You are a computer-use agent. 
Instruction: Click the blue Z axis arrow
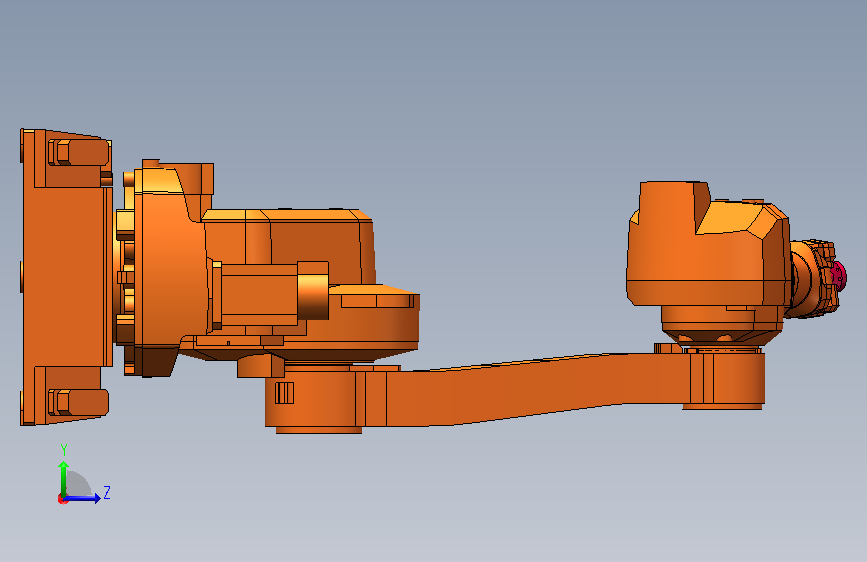(83, 498)
